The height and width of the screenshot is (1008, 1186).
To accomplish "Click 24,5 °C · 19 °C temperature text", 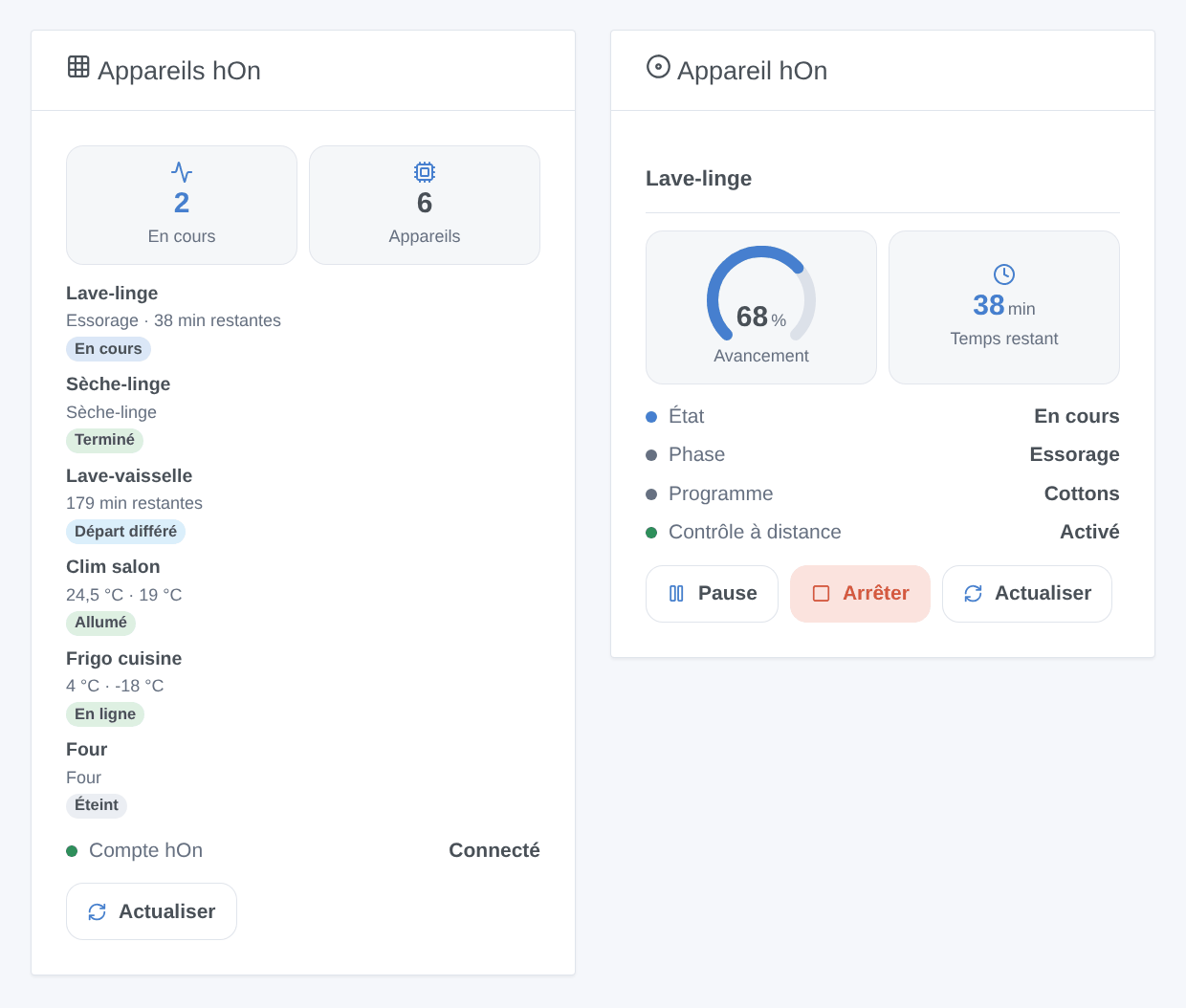I will pyautogui.click(x=123, y=595).
